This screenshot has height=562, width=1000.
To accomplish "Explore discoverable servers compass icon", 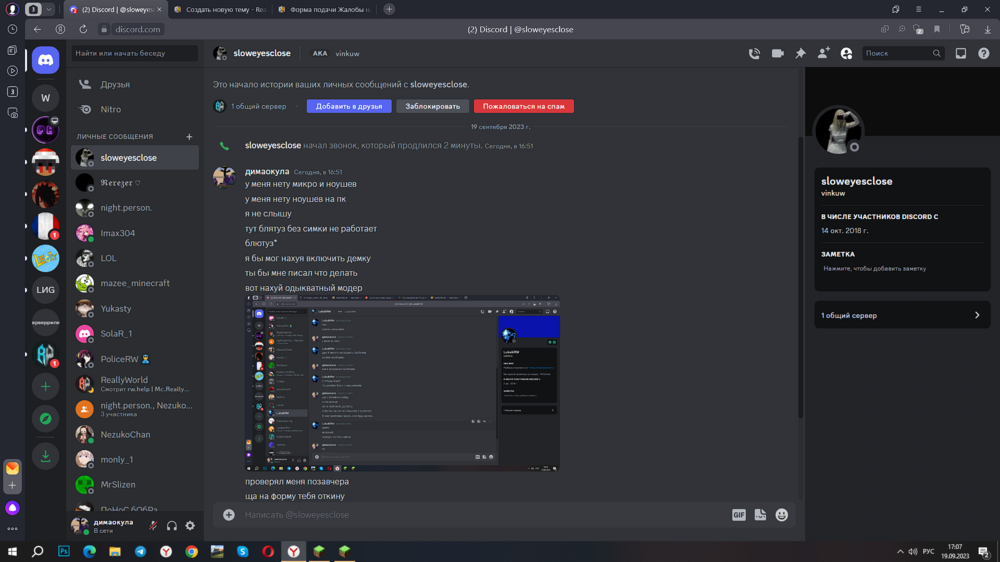I will (45, 418).
